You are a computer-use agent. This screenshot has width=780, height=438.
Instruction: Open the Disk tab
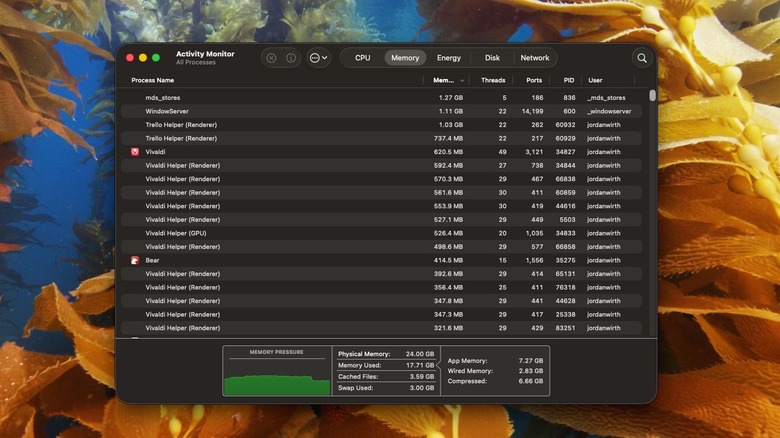pos(492,58)
